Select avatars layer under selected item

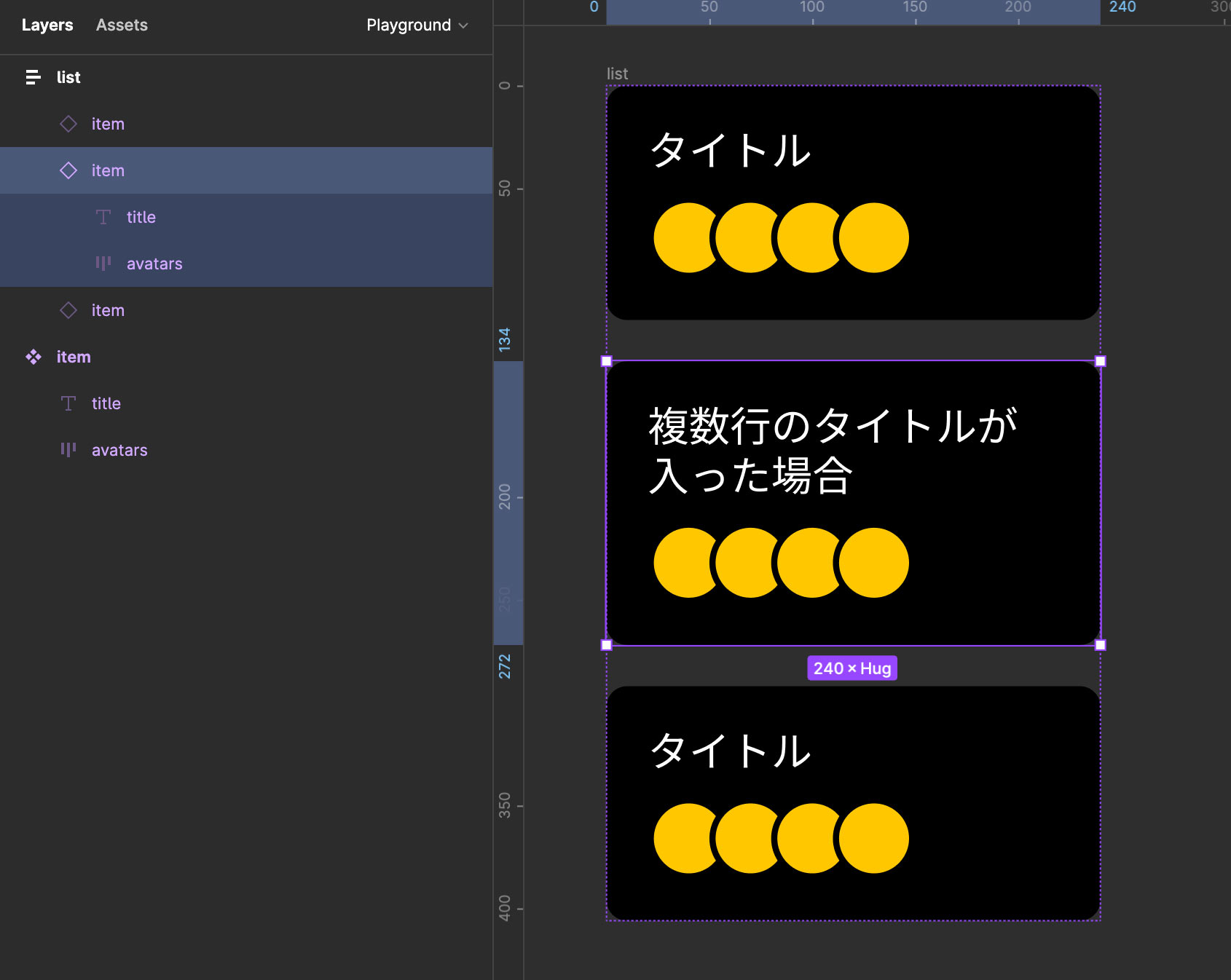point(154,264)
